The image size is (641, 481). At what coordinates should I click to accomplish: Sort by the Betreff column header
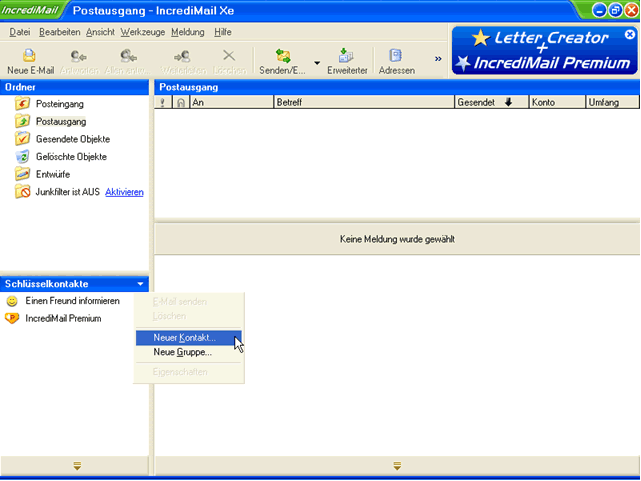coord(364,102)
